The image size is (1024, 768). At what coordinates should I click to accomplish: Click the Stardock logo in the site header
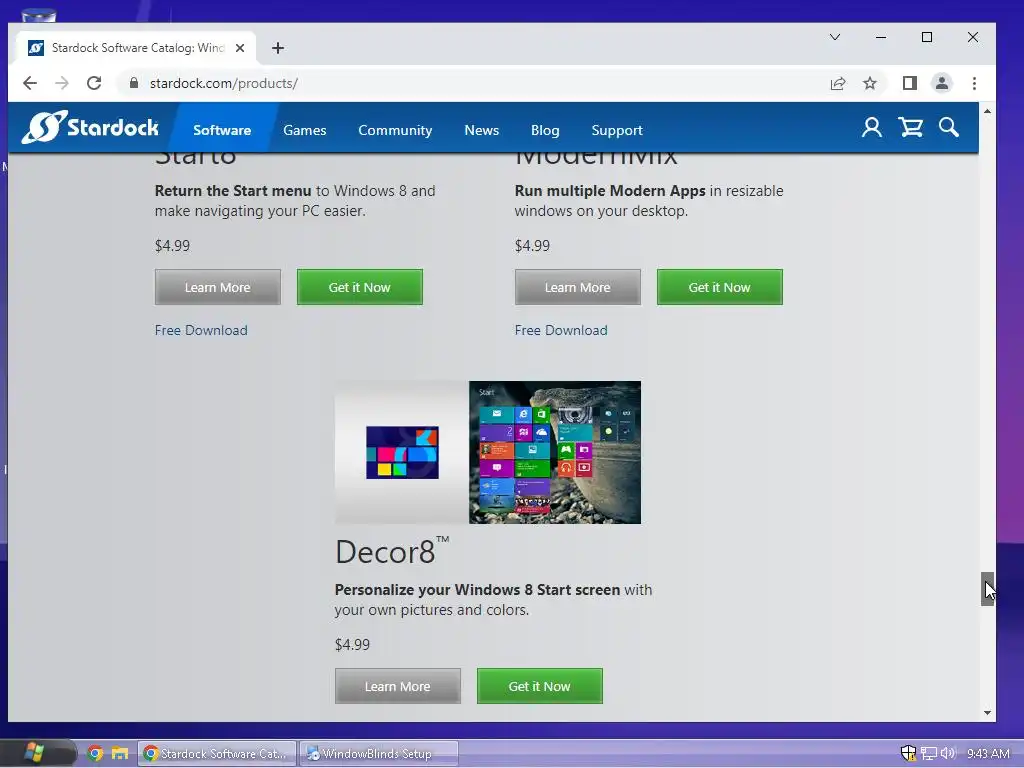(x=90, y=127)
